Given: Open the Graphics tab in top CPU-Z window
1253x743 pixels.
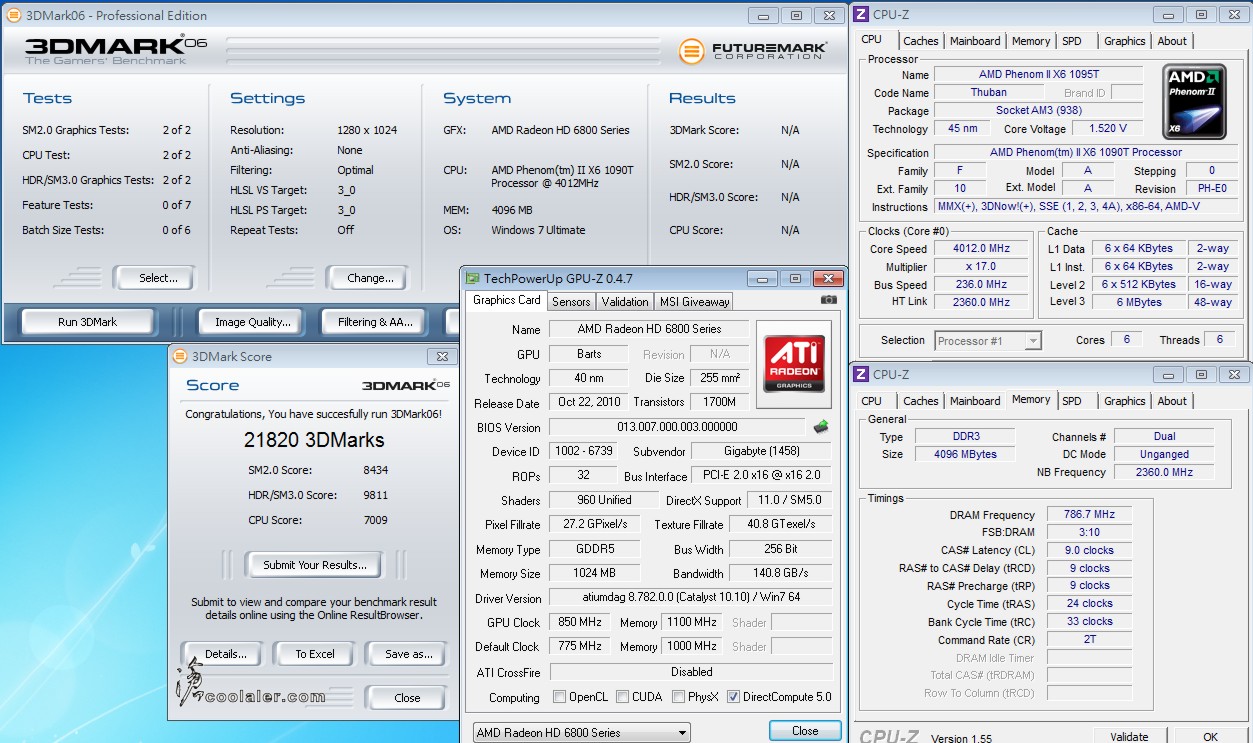Looking at the screenshot, I should [1124, 41].
